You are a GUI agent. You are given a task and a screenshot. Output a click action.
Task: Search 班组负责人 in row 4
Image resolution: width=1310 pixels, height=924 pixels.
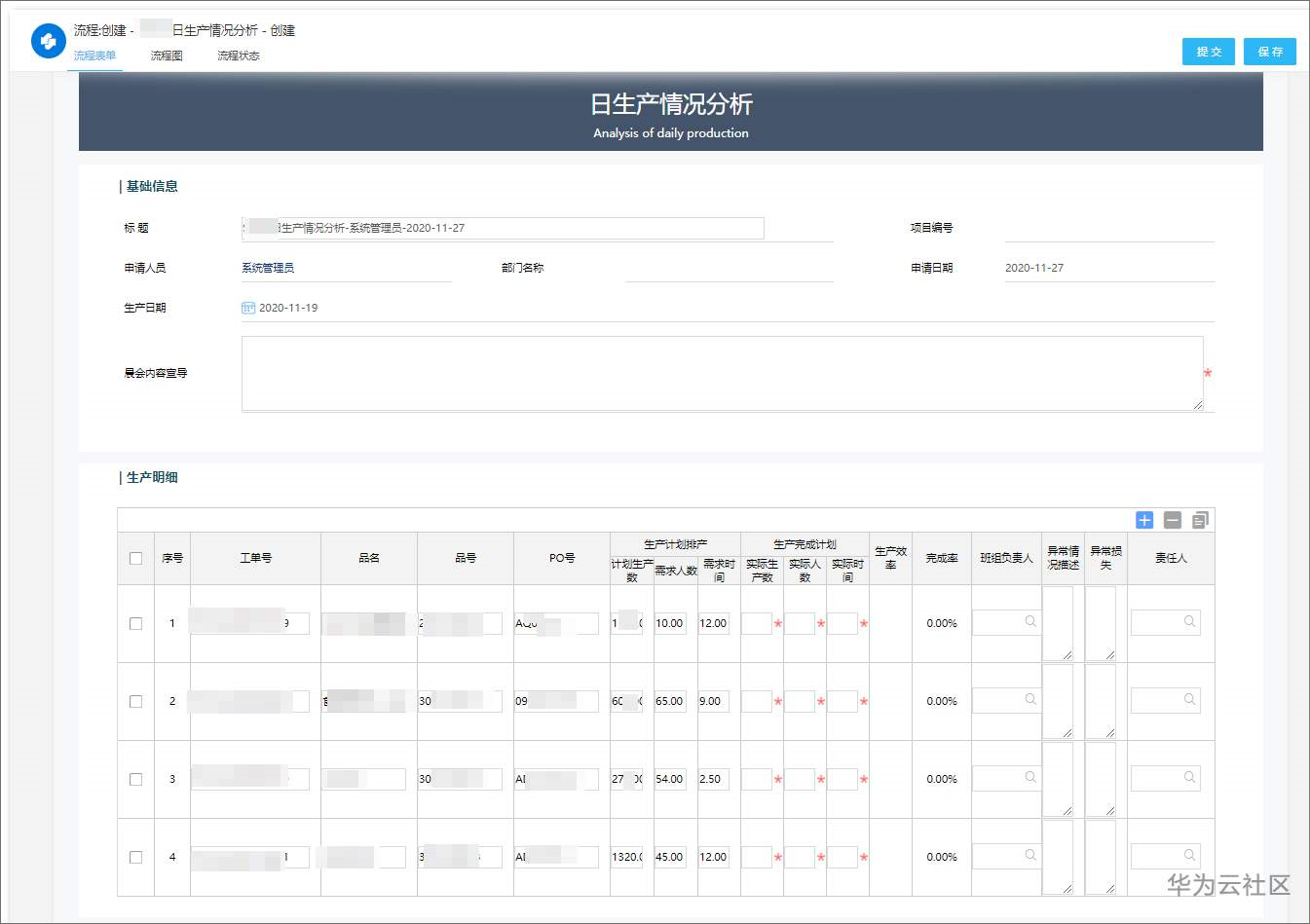coord(1030,855)
